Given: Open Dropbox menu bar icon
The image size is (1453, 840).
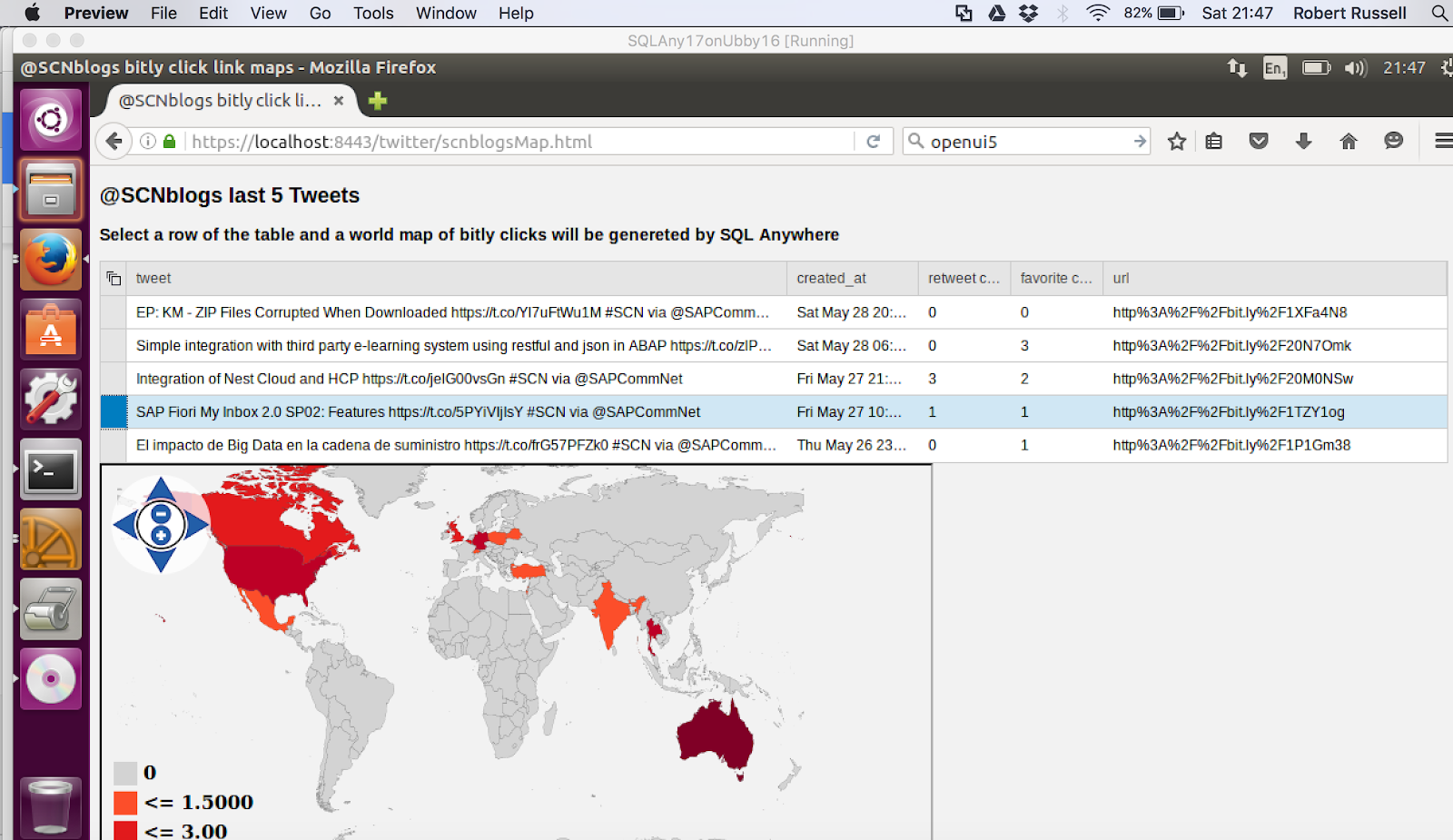Looking at the screenshot, I should click(1028, 13).
